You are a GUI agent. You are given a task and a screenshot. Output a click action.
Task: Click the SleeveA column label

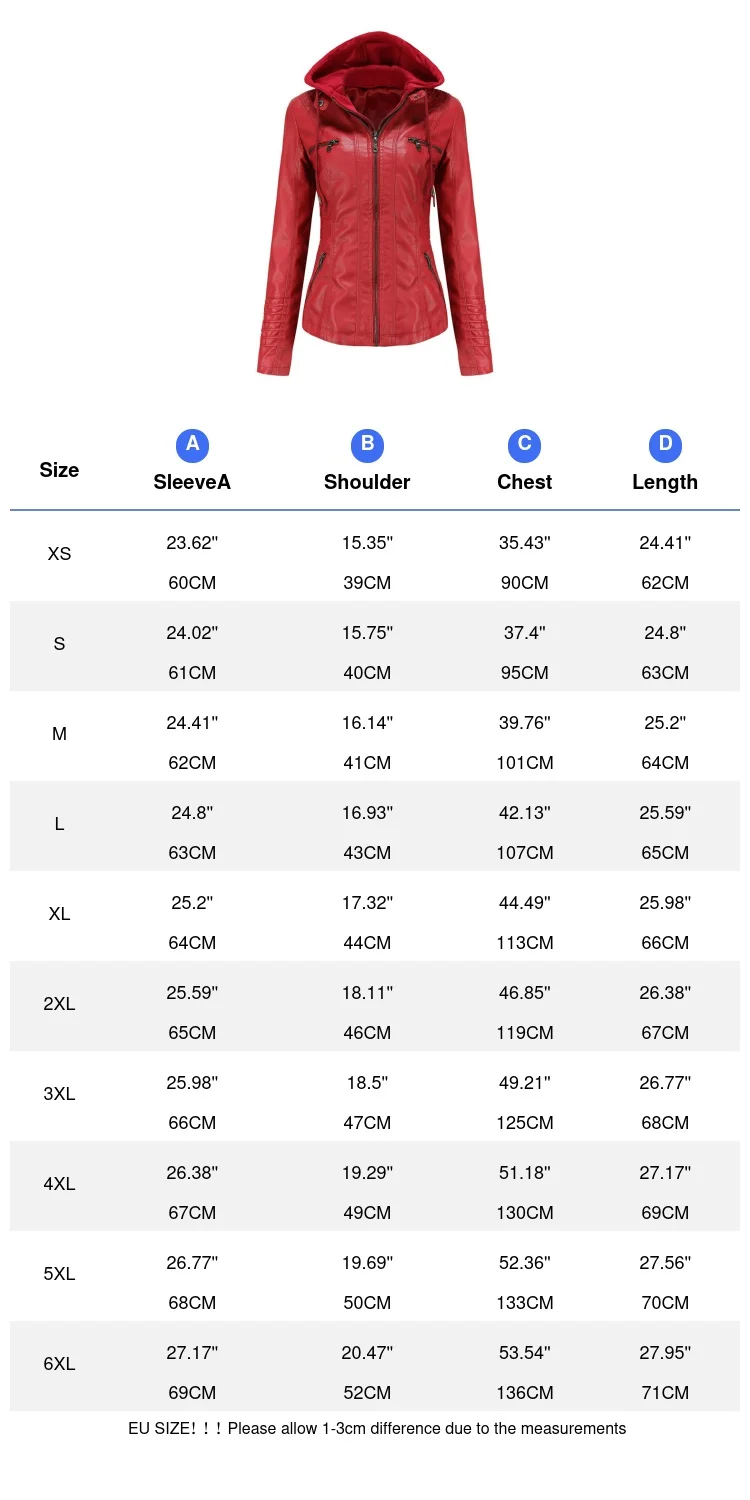point(192,482)
